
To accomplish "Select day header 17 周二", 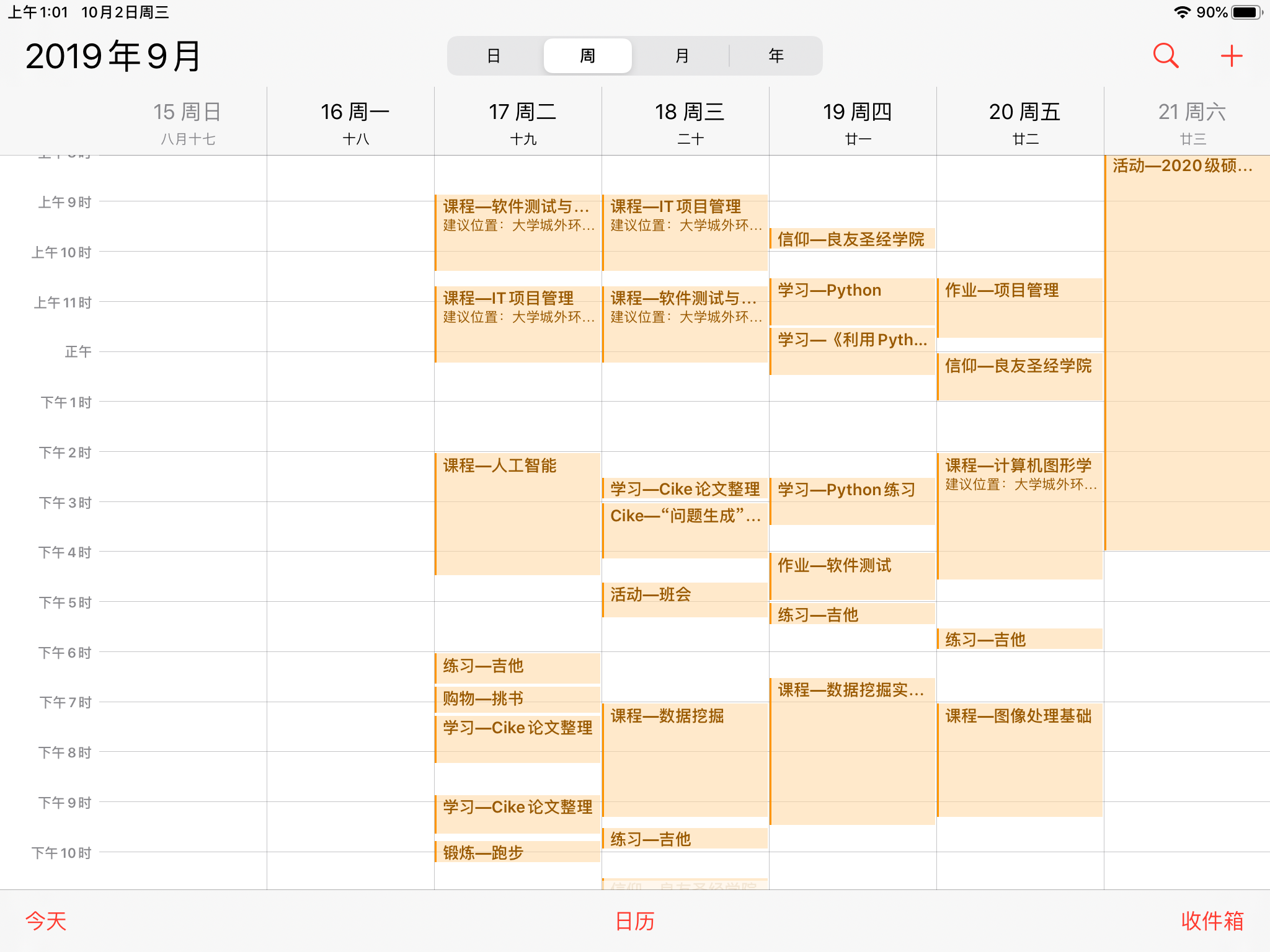I will 522,123.
